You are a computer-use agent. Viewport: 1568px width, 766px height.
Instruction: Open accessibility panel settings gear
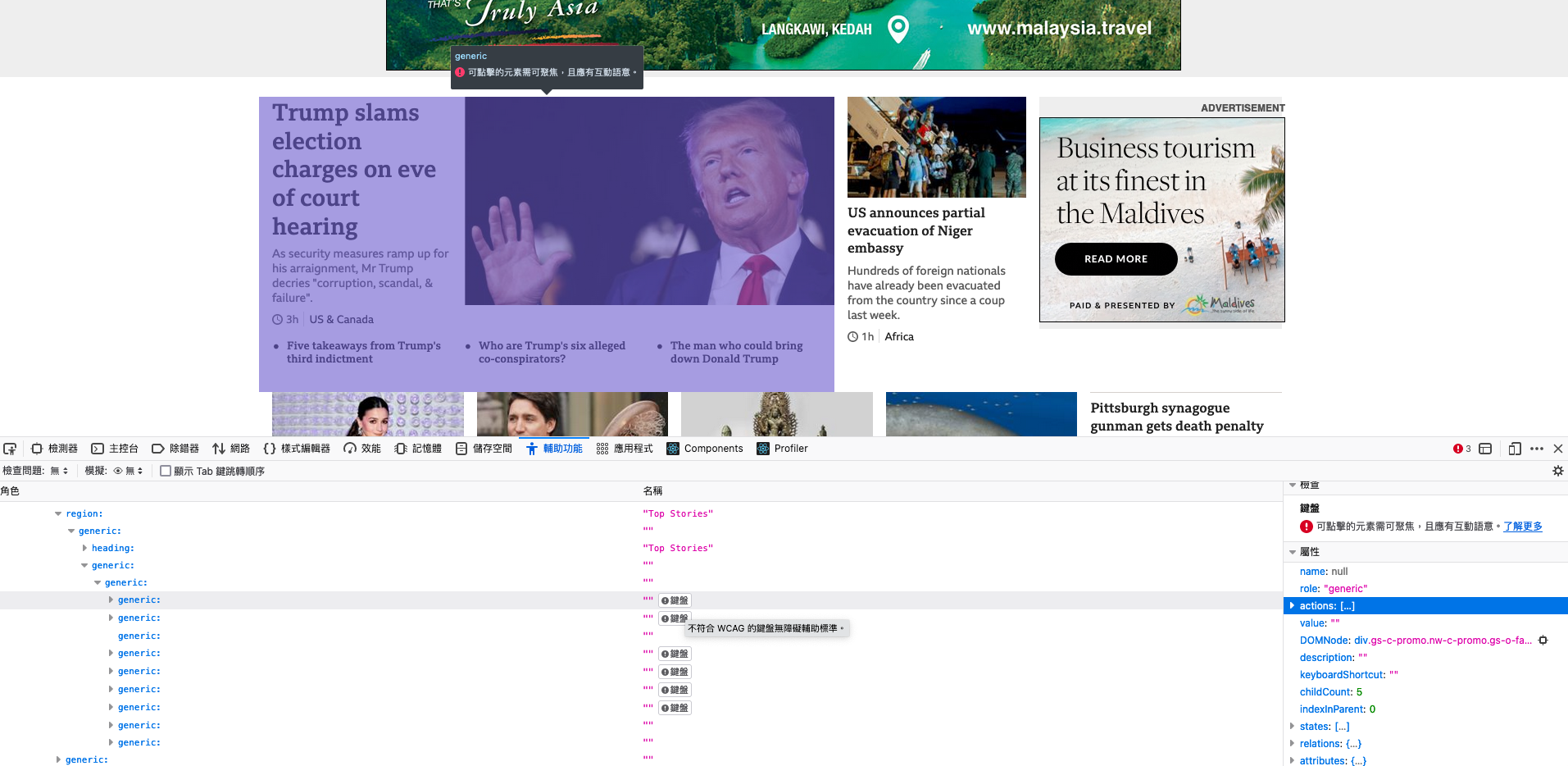click(x=1558, y=471)
